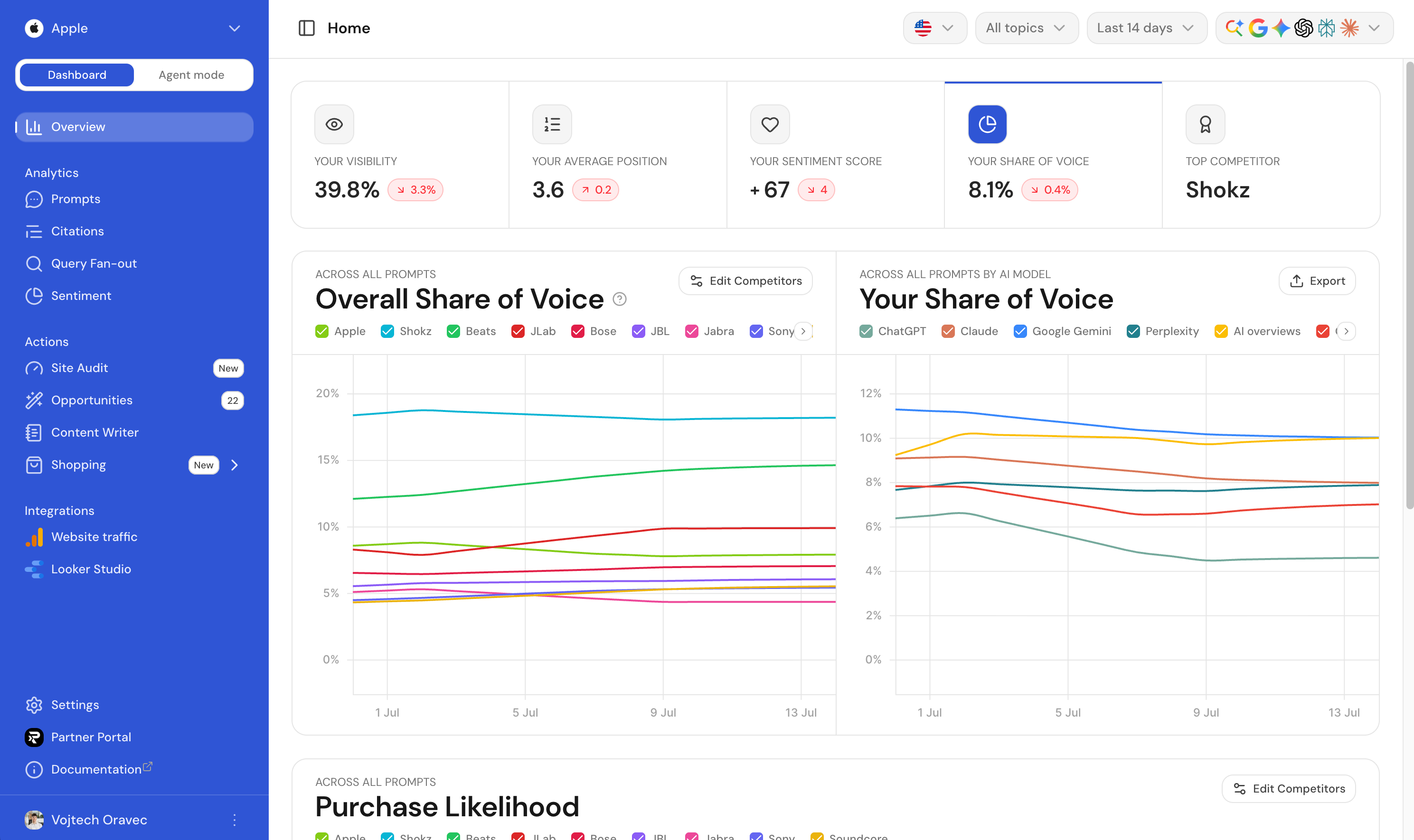The width and height of the screenshot is (1414, 840).
Task: Click the numbered list icon in Average Position card
Action: [x=552, y=124]
